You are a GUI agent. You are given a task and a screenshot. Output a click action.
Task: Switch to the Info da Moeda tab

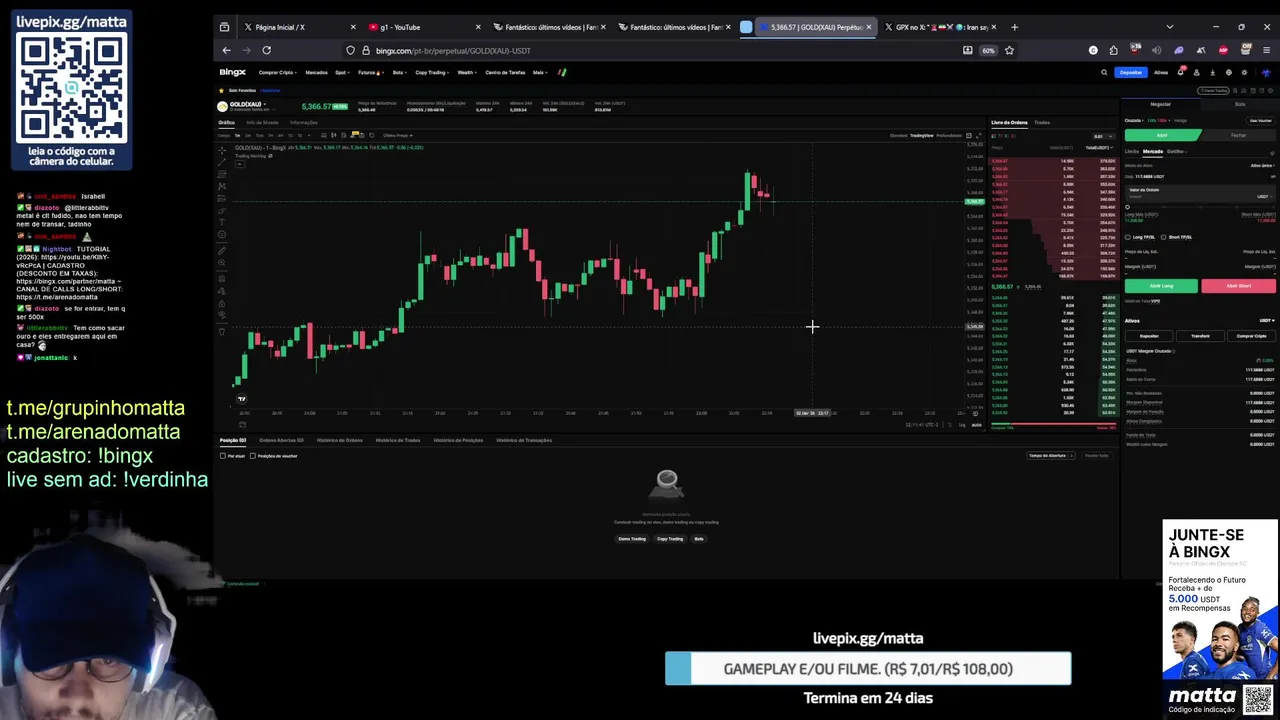pos(262,122)
